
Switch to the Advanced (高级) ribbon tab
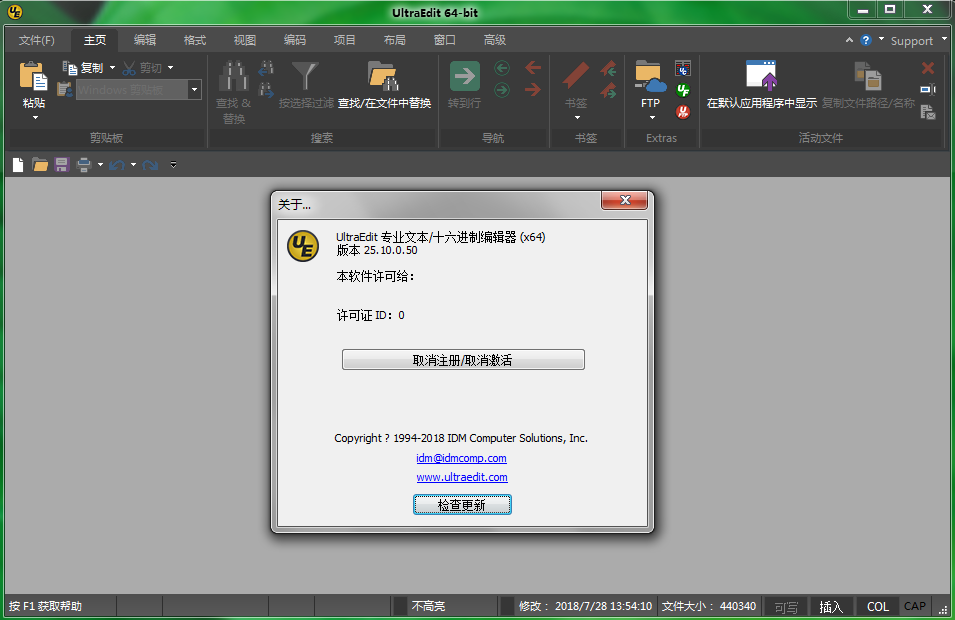tap(495, 40)
